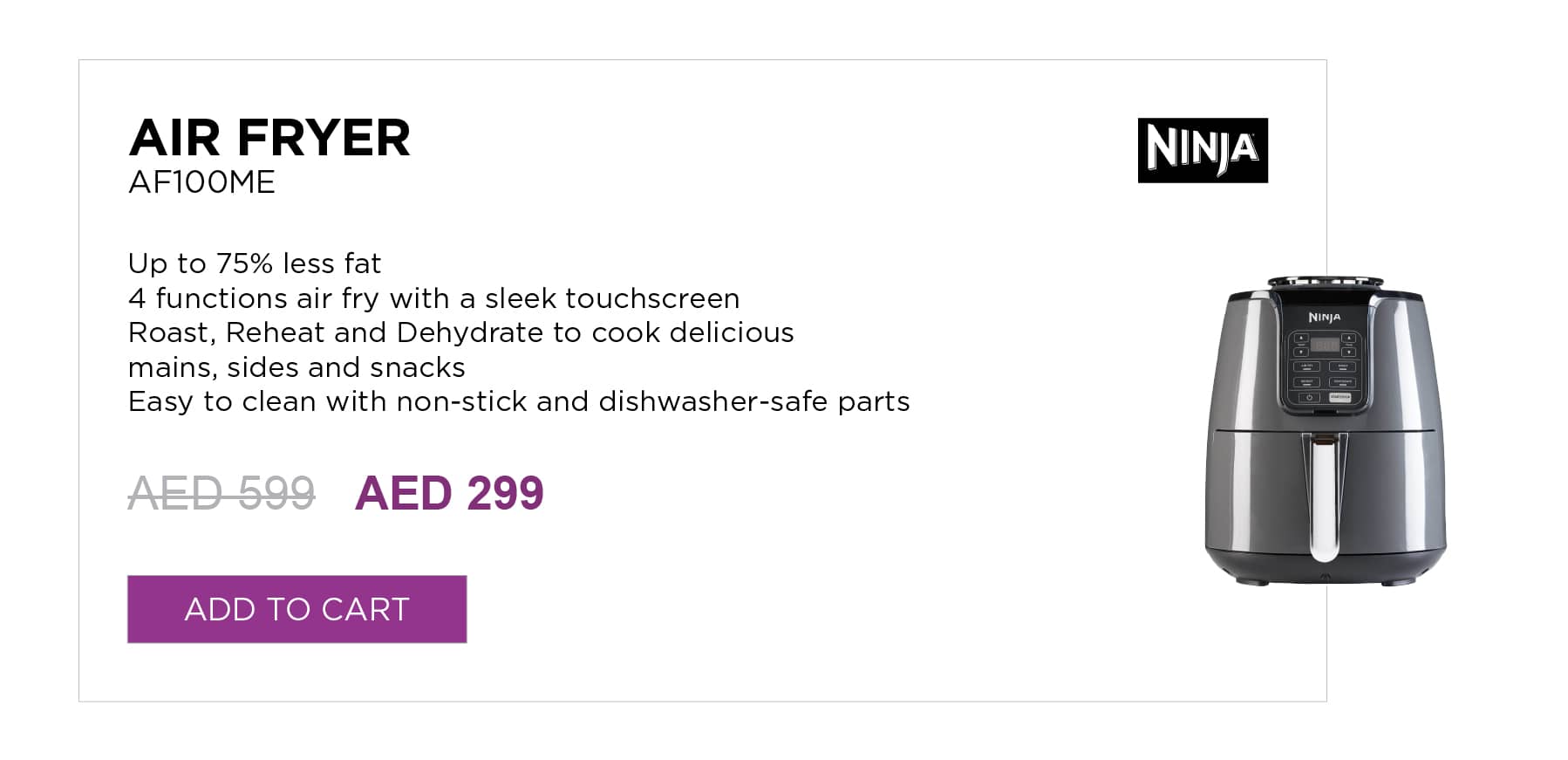The height and width of the screenshot is (760, 1568).
Task: Click the AF100ME model number
Action: tap(201, 182)
